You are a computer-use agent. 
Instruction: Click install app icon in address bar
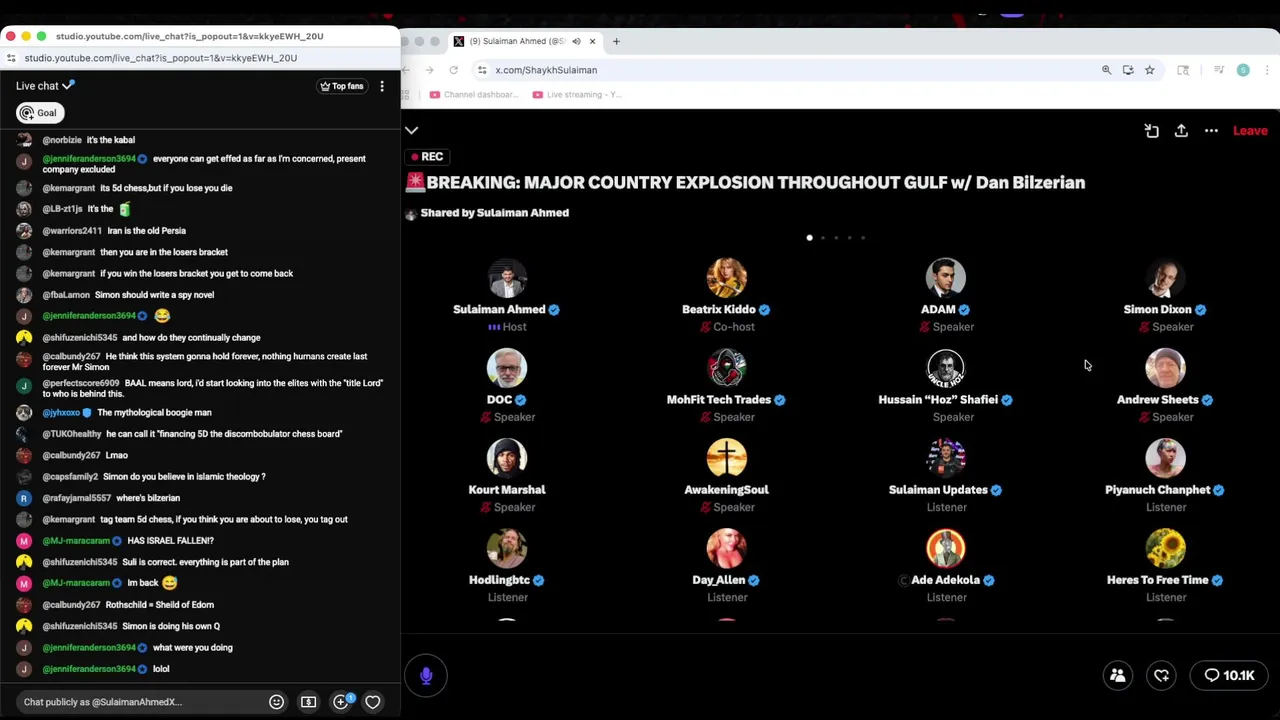(x=1128, y=70)
